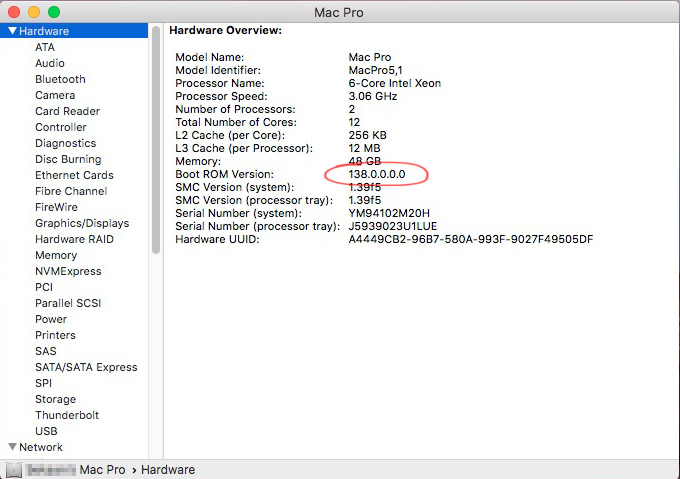
Task: Select ATA in the sidebar
Action: pyautogui.click(x=45, y=47)
